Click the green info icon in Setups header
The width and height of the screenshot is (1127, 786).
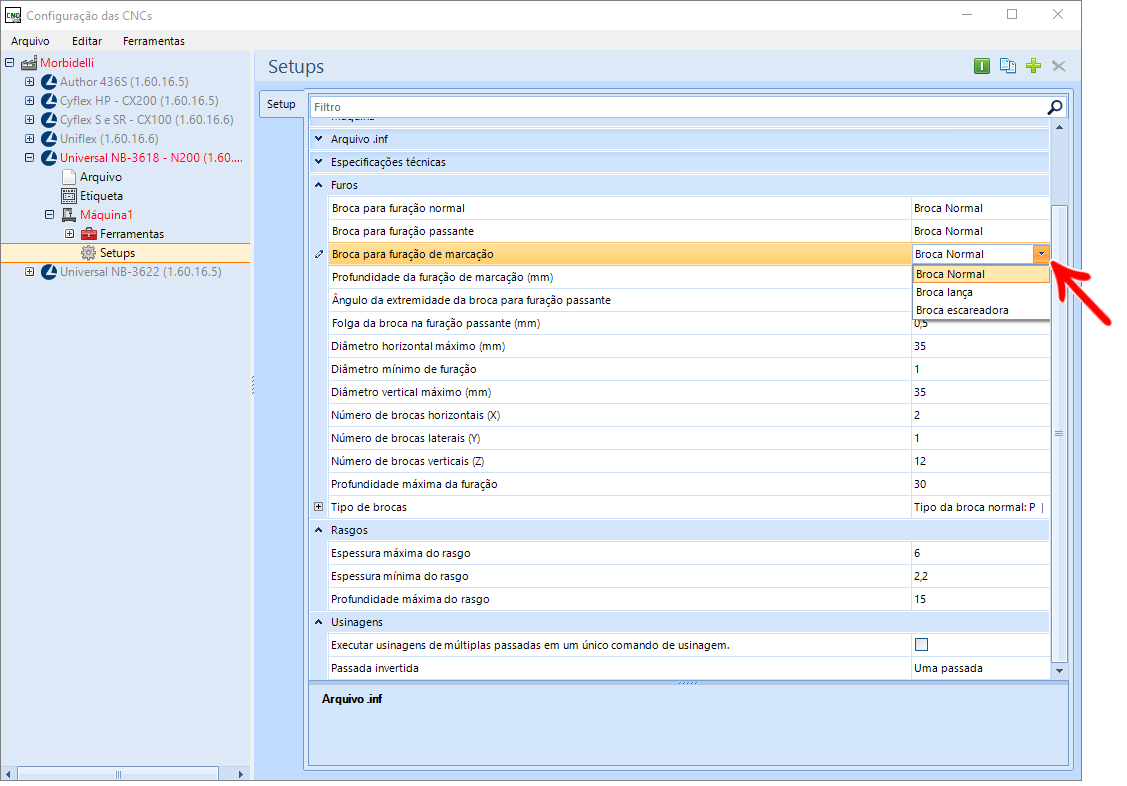[982, 66]
